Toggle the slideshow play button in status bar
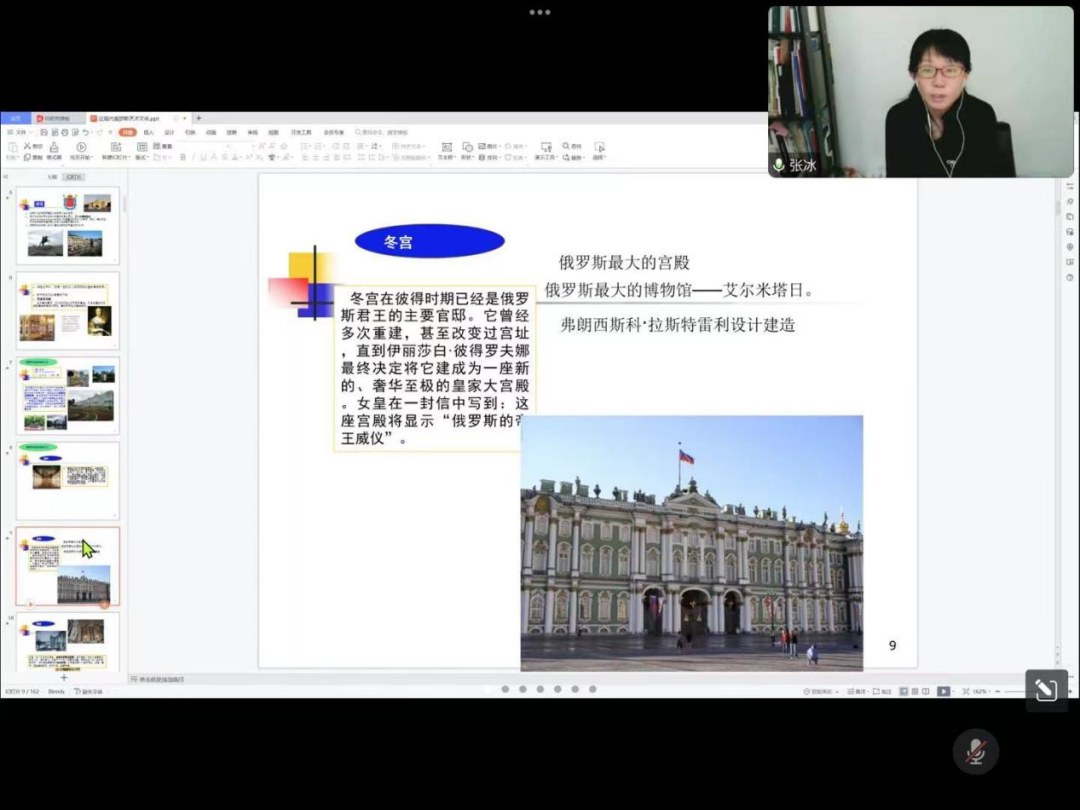 [944, 691]
